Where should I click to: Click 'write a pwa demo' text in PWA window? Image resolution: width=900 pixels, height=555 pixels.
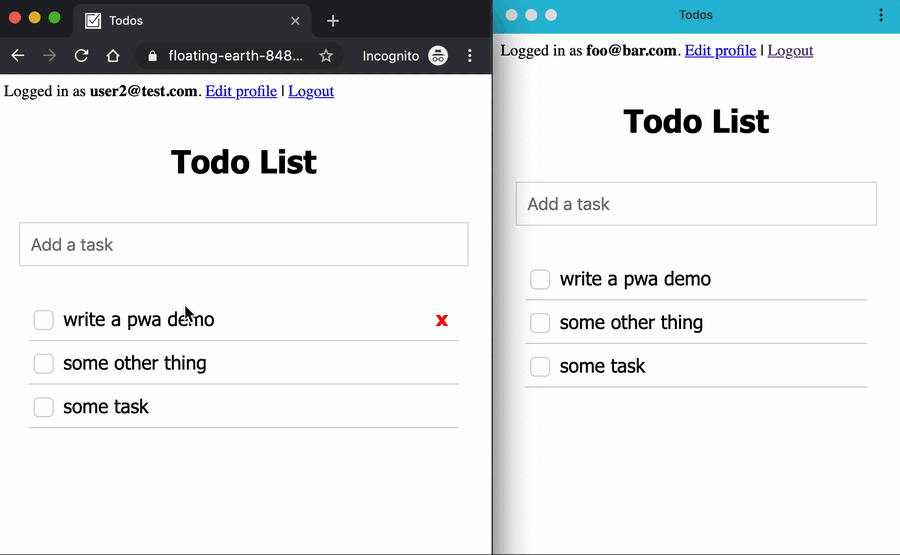[x=635, y=279]
